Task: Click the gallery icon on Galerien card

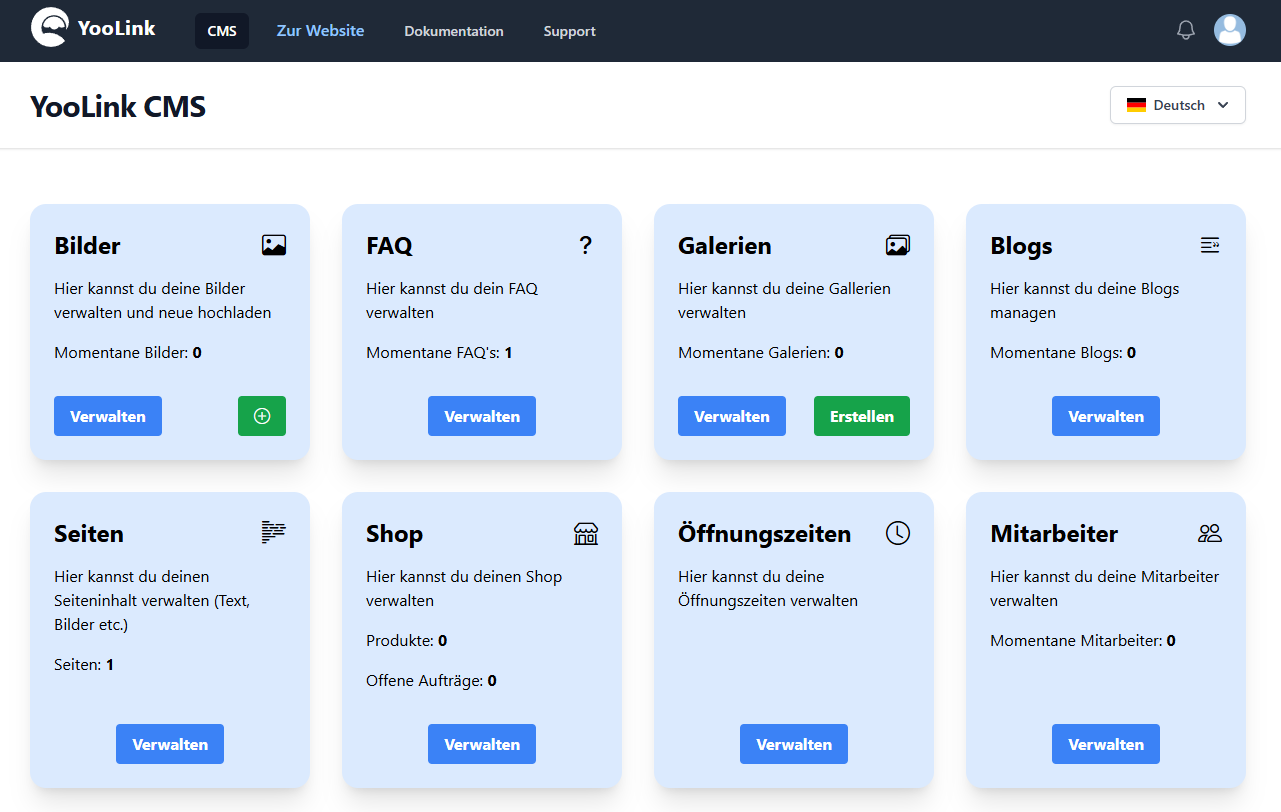Action: pyautogui.click(x=898, y=245)
